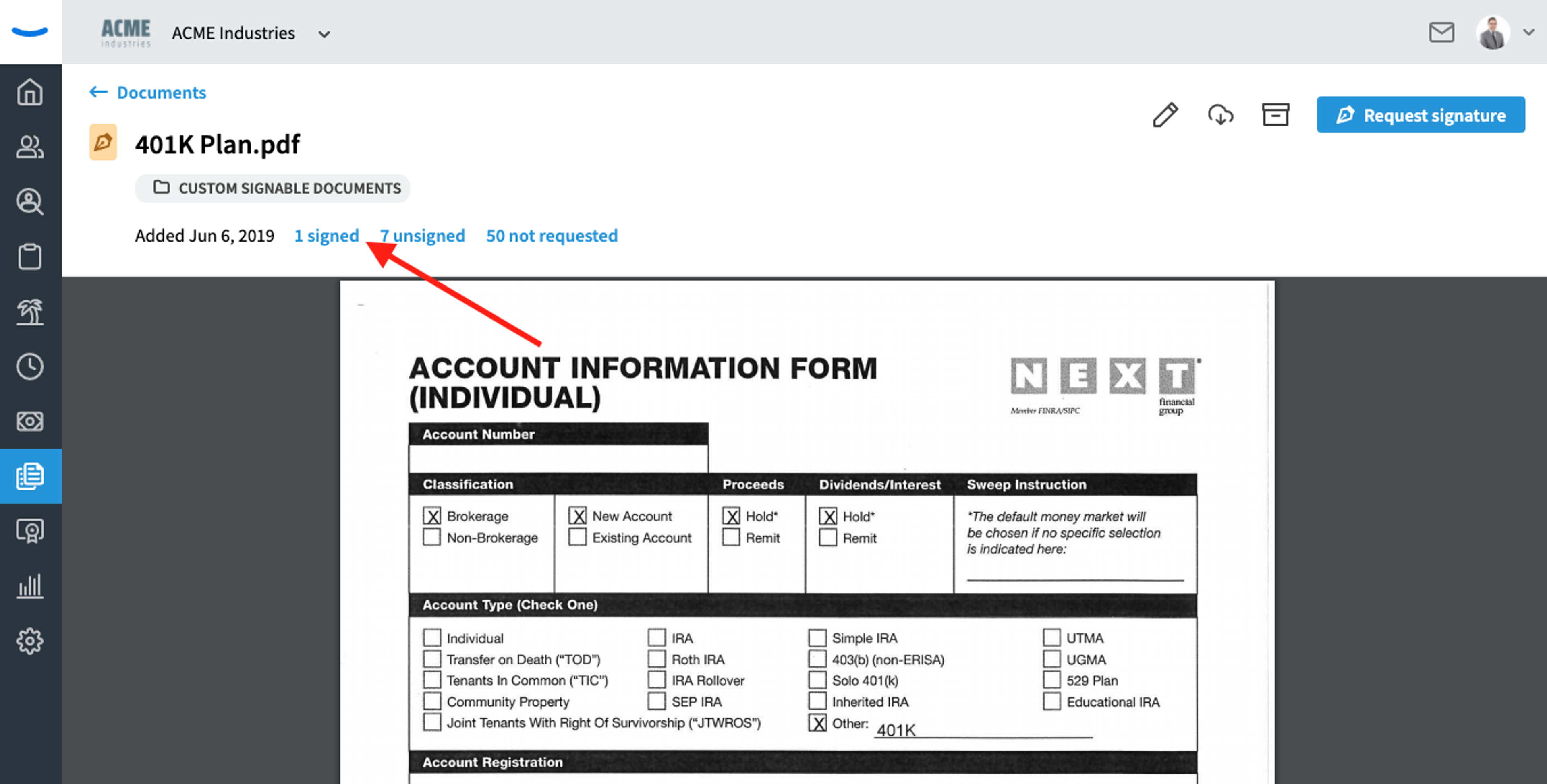Click the clock icon in the sidebar
Image resolution: width=1547 pixels, height=784 pixels.
pos(30,366)
